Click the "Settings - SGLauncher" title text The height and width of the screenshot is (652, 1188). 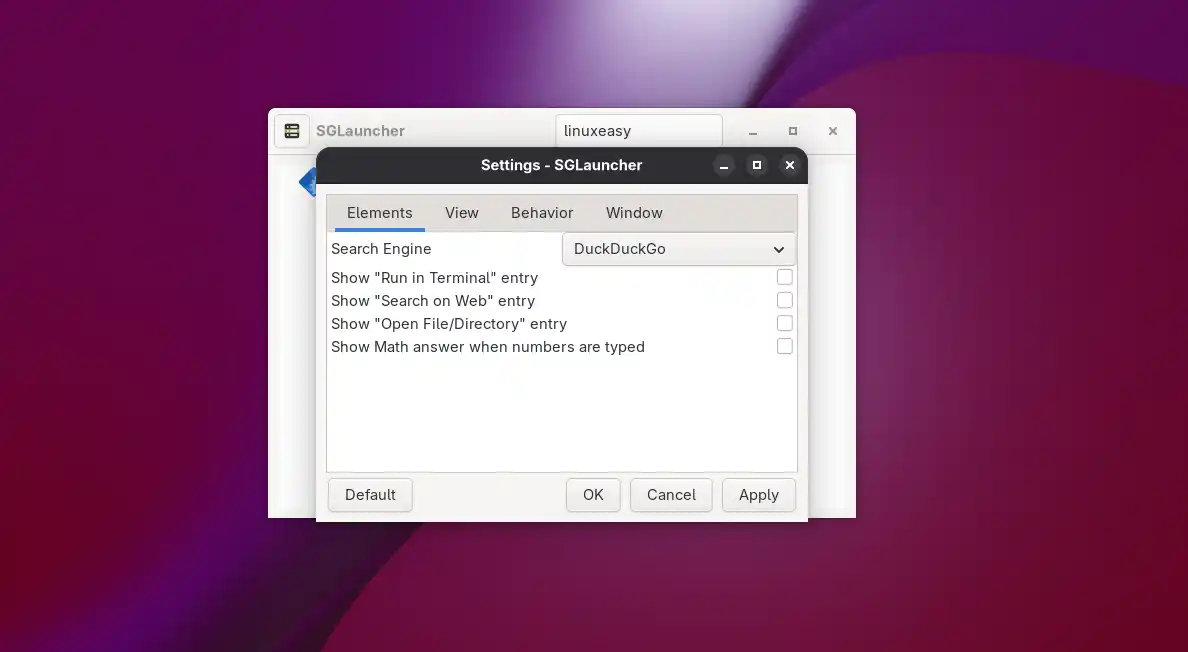(561, 165)
